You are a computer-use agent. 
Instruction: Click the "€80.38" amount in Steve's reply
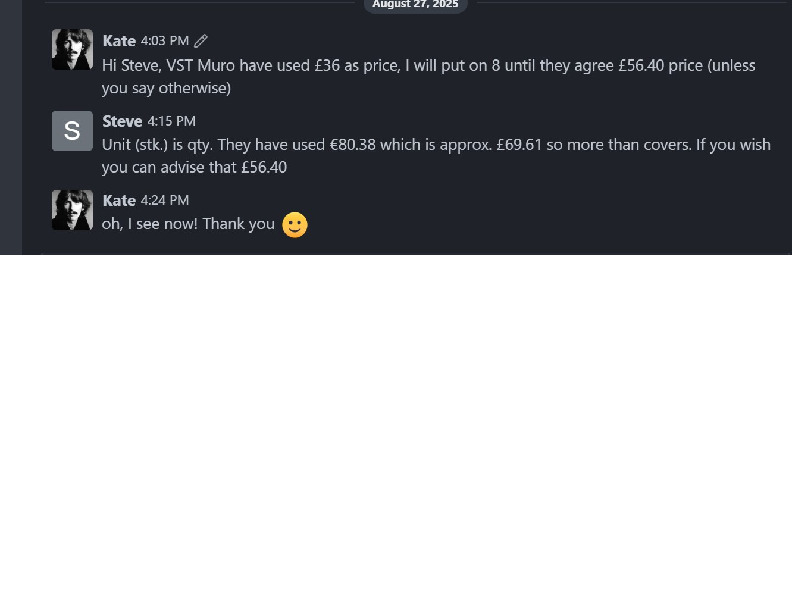(356, 145)
